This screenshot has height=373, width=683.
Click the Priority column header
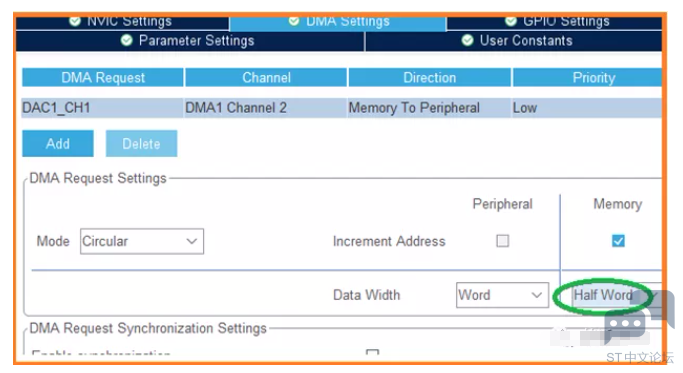point(587,78)
